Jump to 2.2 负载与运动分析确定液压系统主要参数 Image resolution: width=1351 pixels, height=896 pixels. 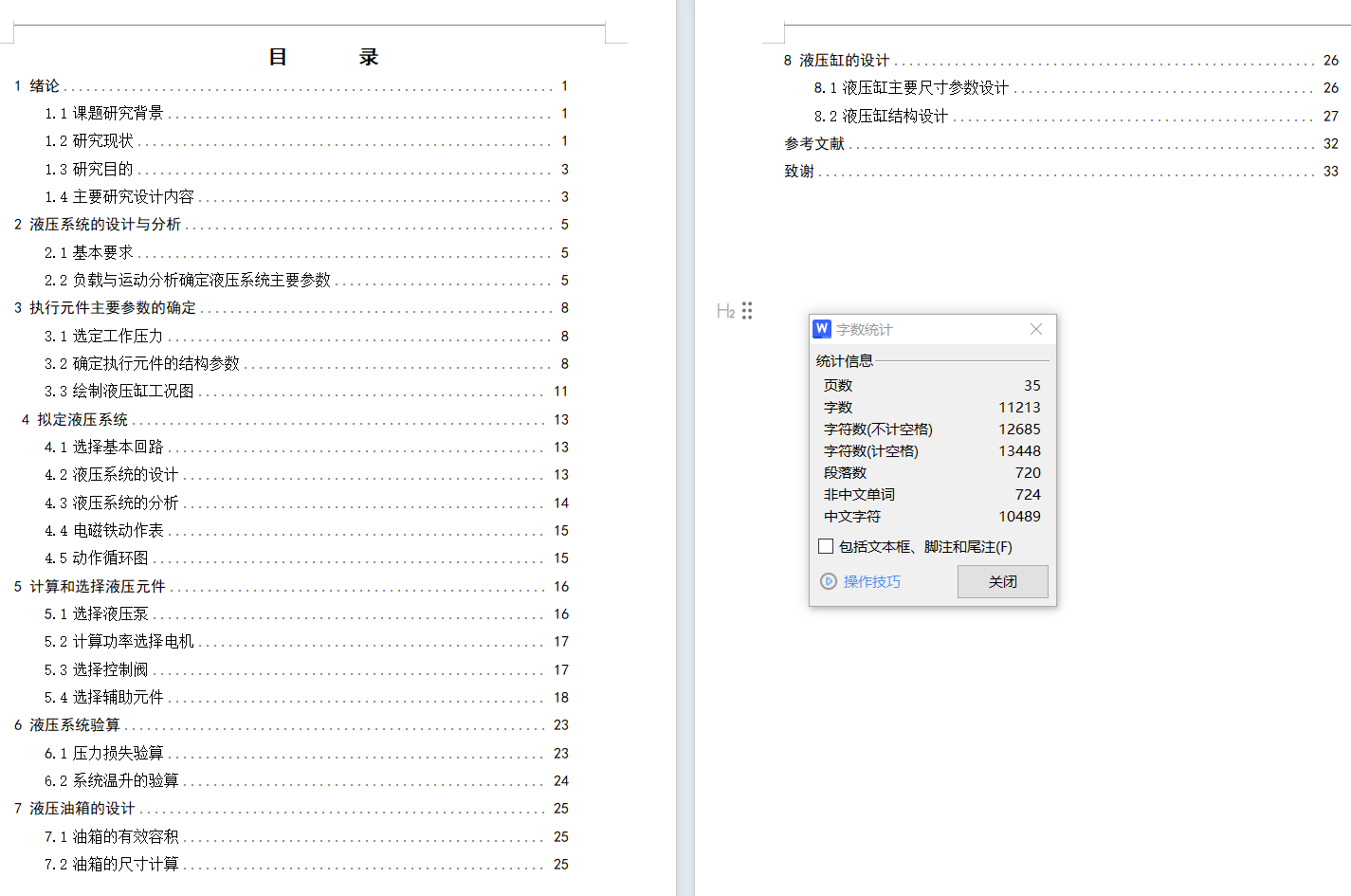306,280
